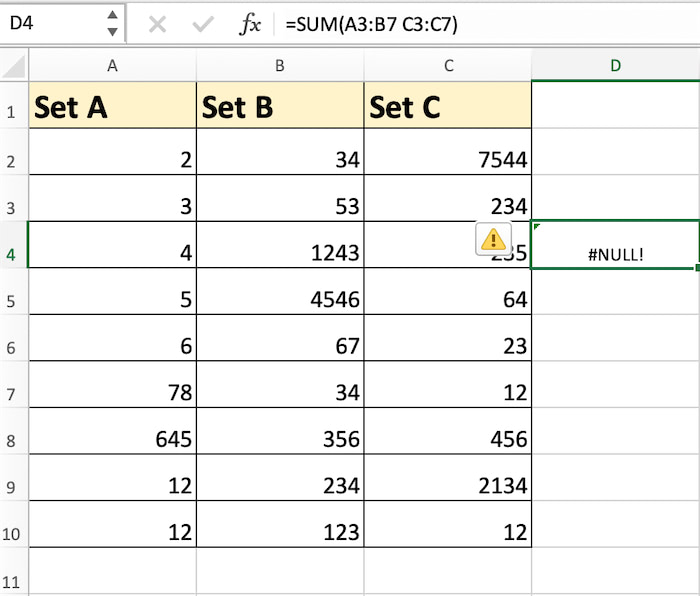
Task: Select cell with value 123
Action: (x=280, y=524)
